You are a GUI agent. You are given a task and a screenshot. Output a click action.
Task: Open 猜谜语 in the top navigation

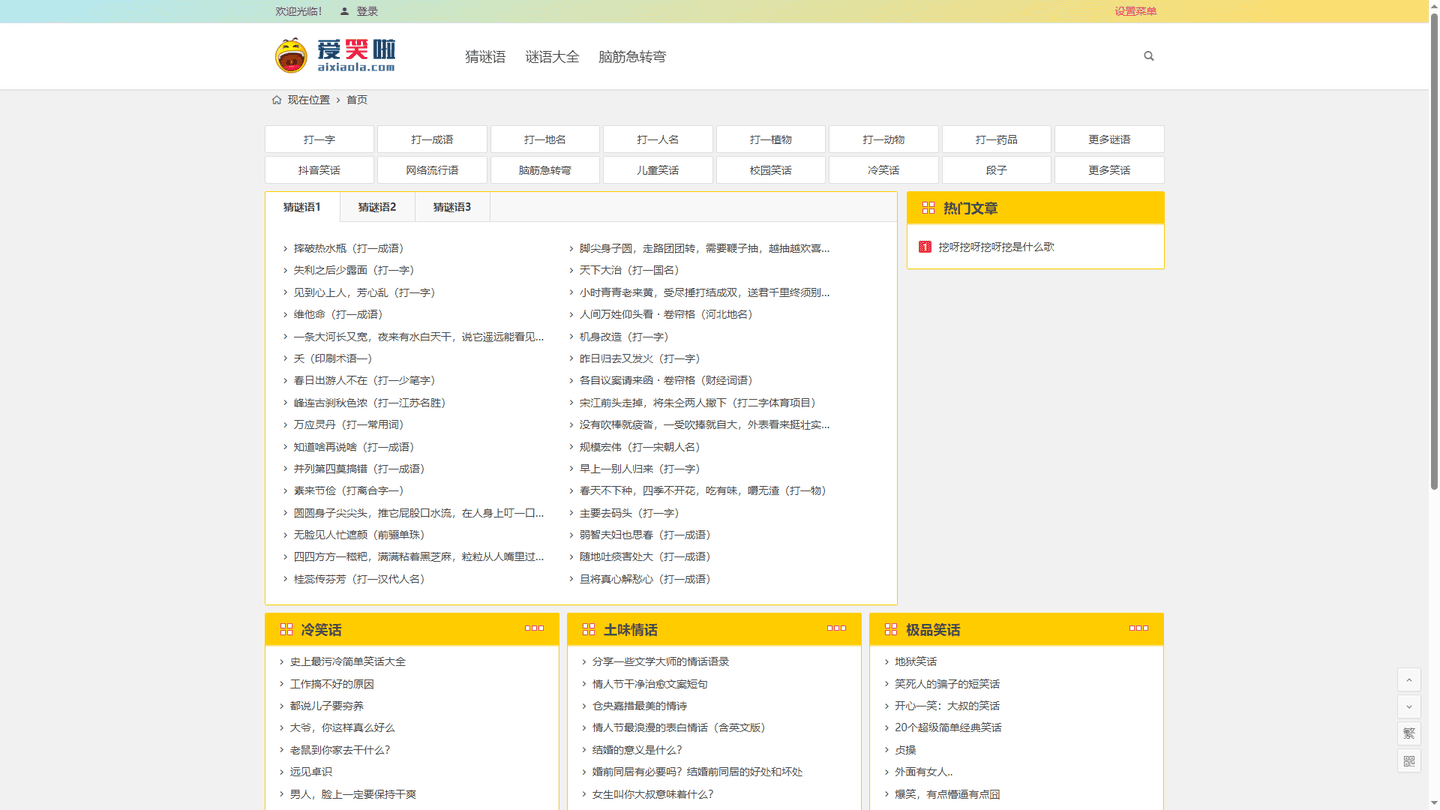485,57
